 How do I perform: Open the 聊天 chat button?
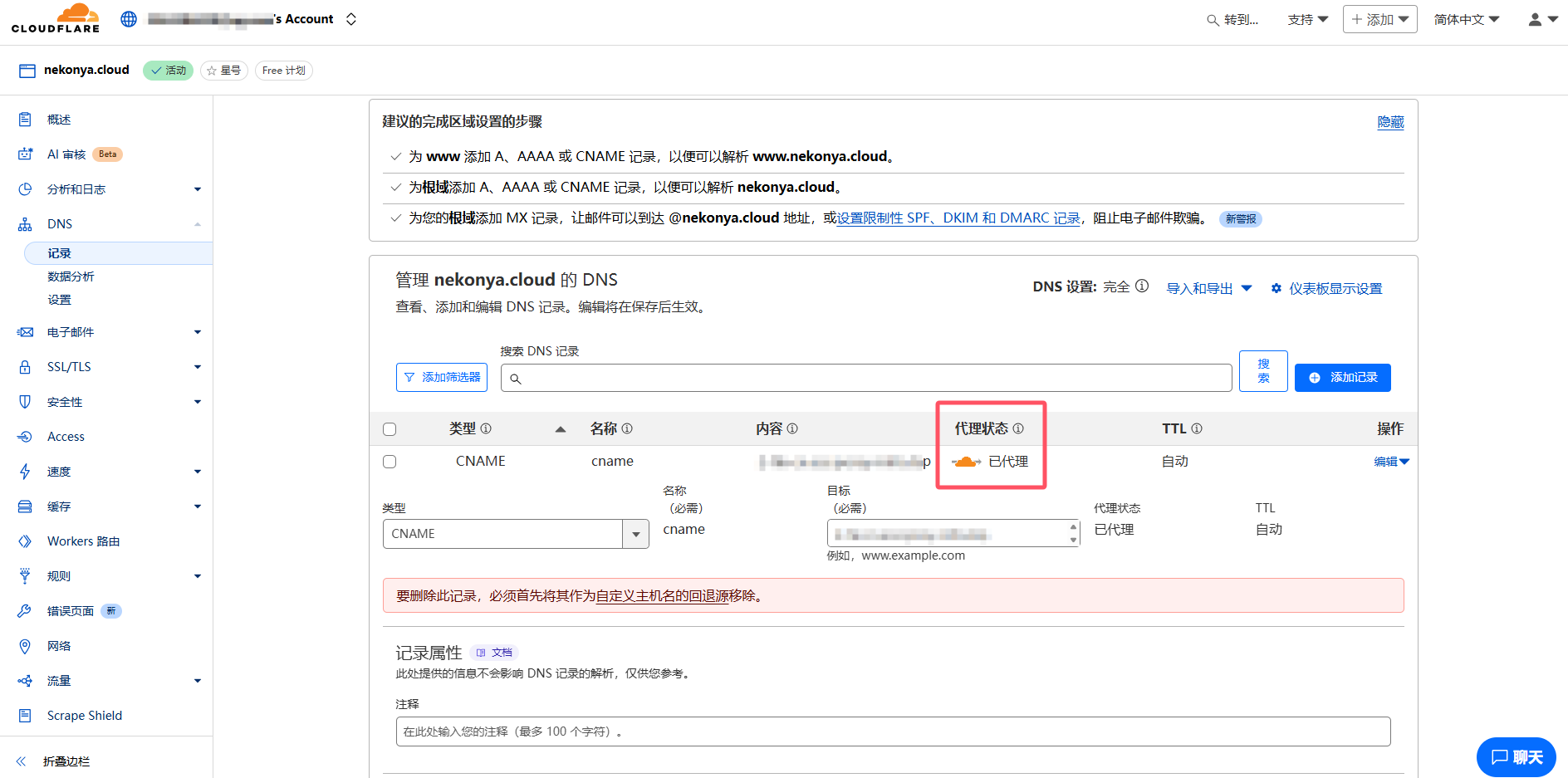[x=1517, y=757]
